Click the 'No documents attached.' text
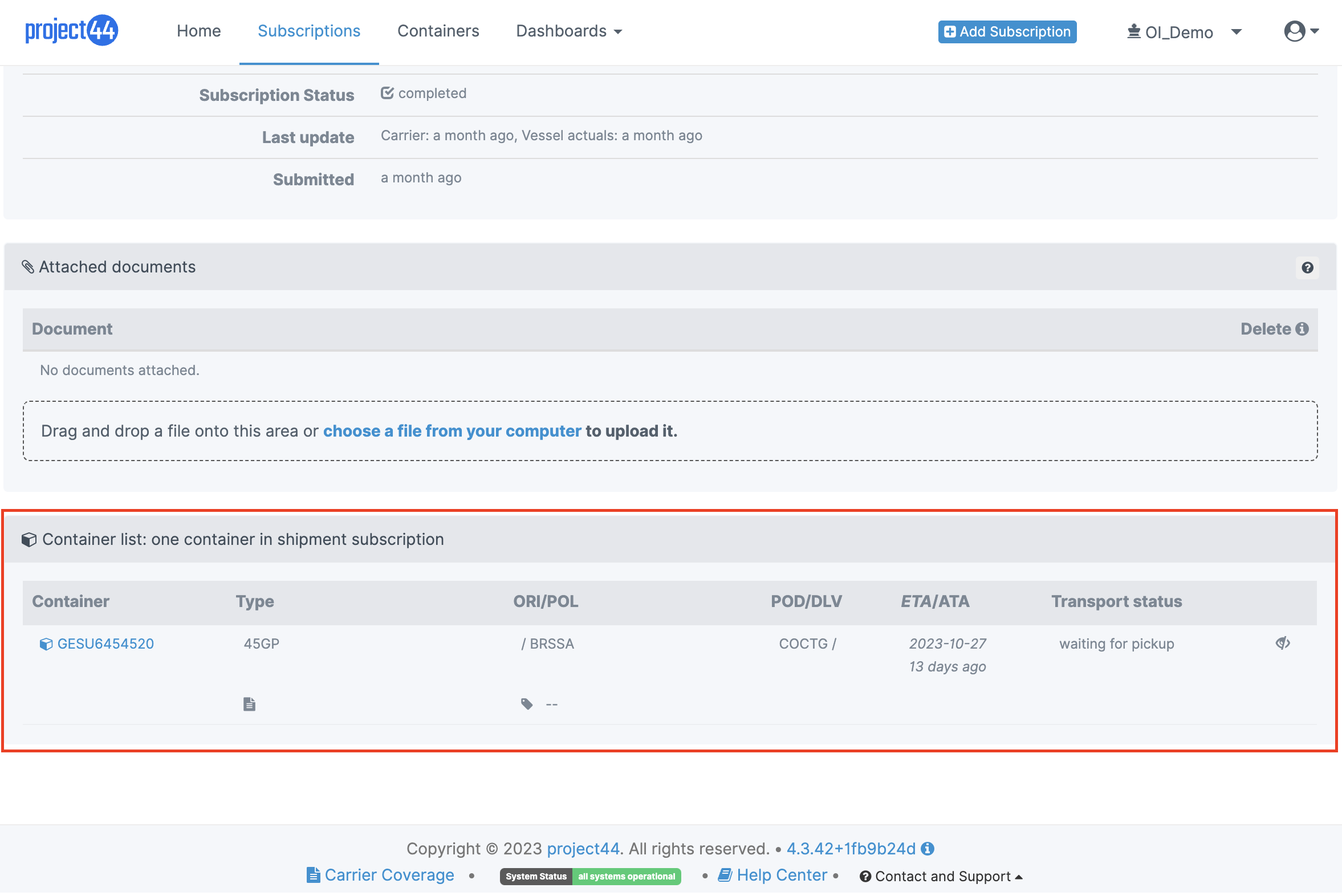 coord(120,370)
